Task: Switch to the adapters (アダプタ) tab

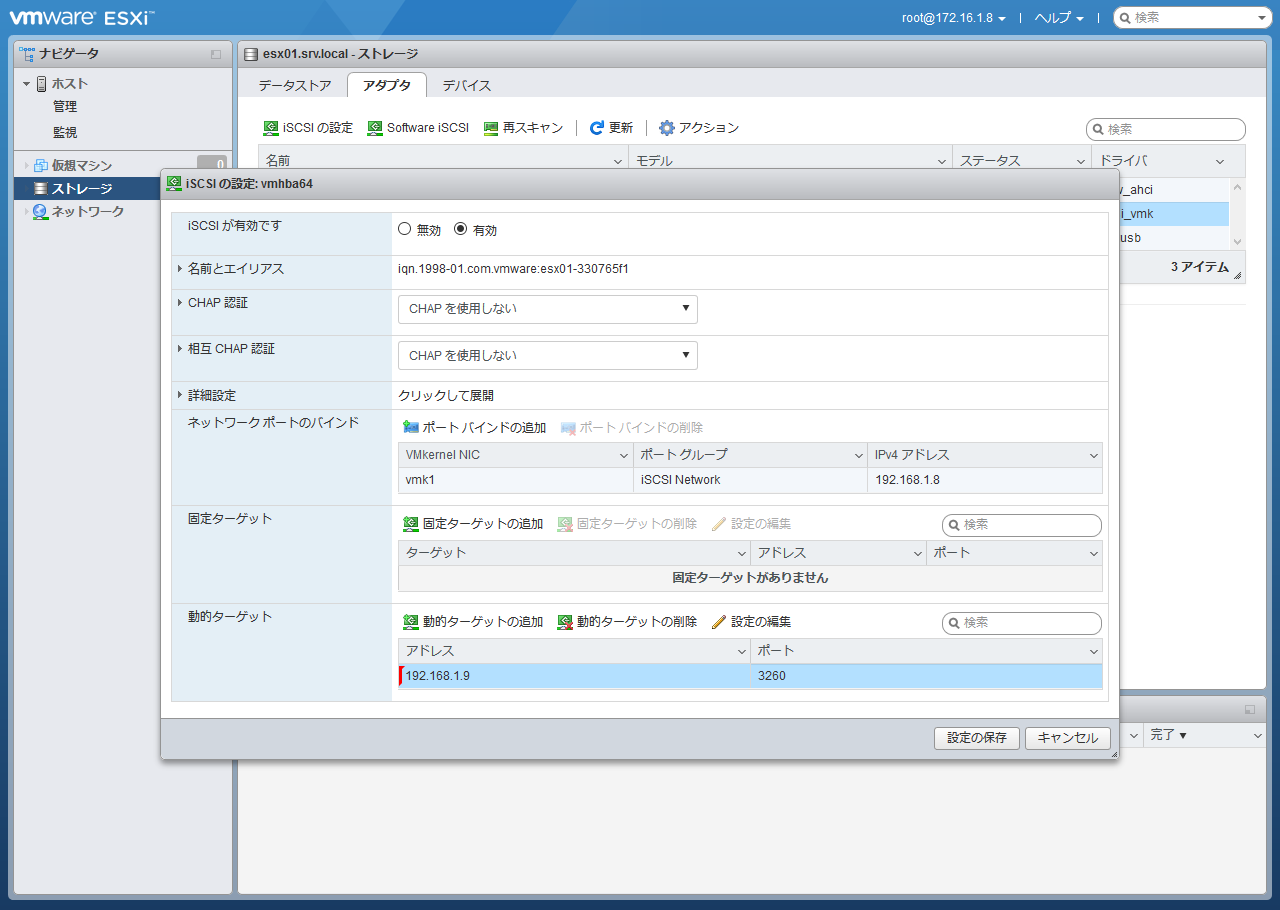Action: (x=387, y=86)
